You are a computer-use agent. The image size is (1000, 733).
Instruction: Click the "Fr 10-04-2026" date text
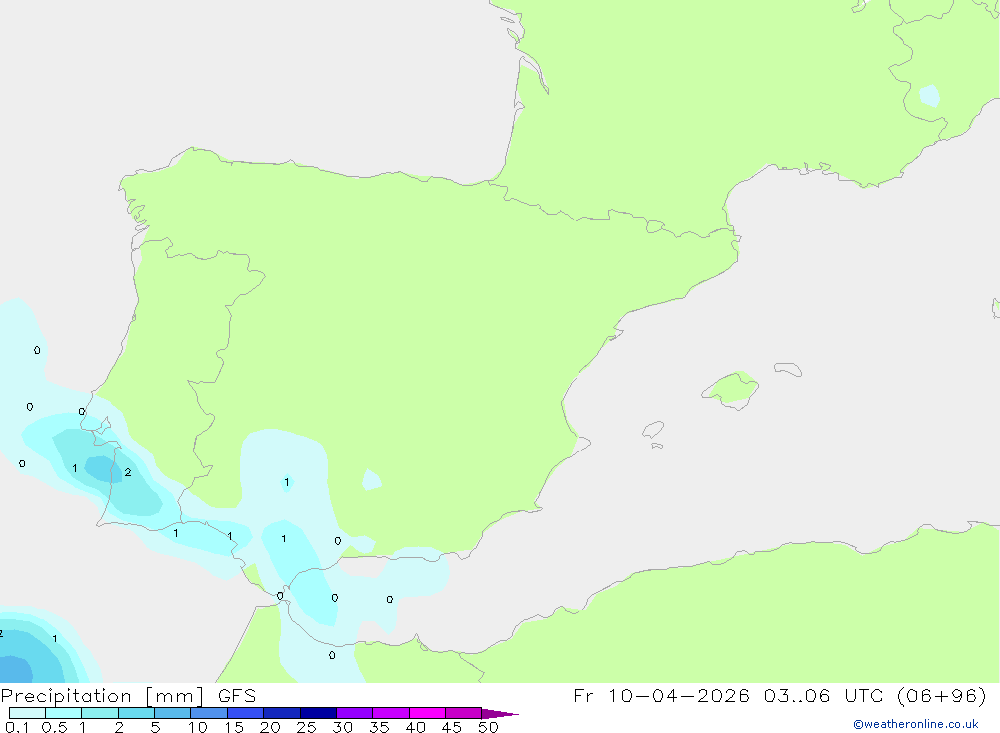(x=661, y=695)
